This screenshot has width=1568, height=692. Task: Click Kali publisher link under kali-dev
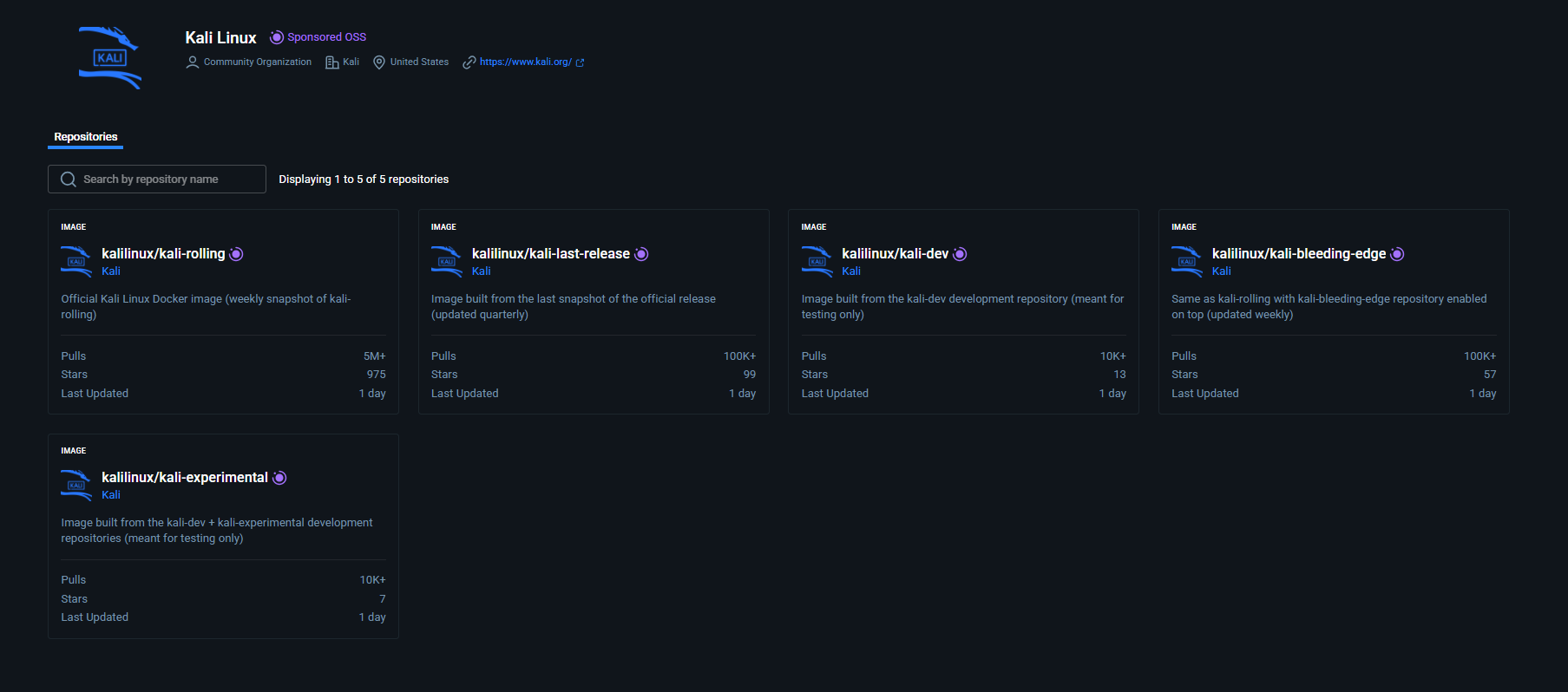click(851, 271)
